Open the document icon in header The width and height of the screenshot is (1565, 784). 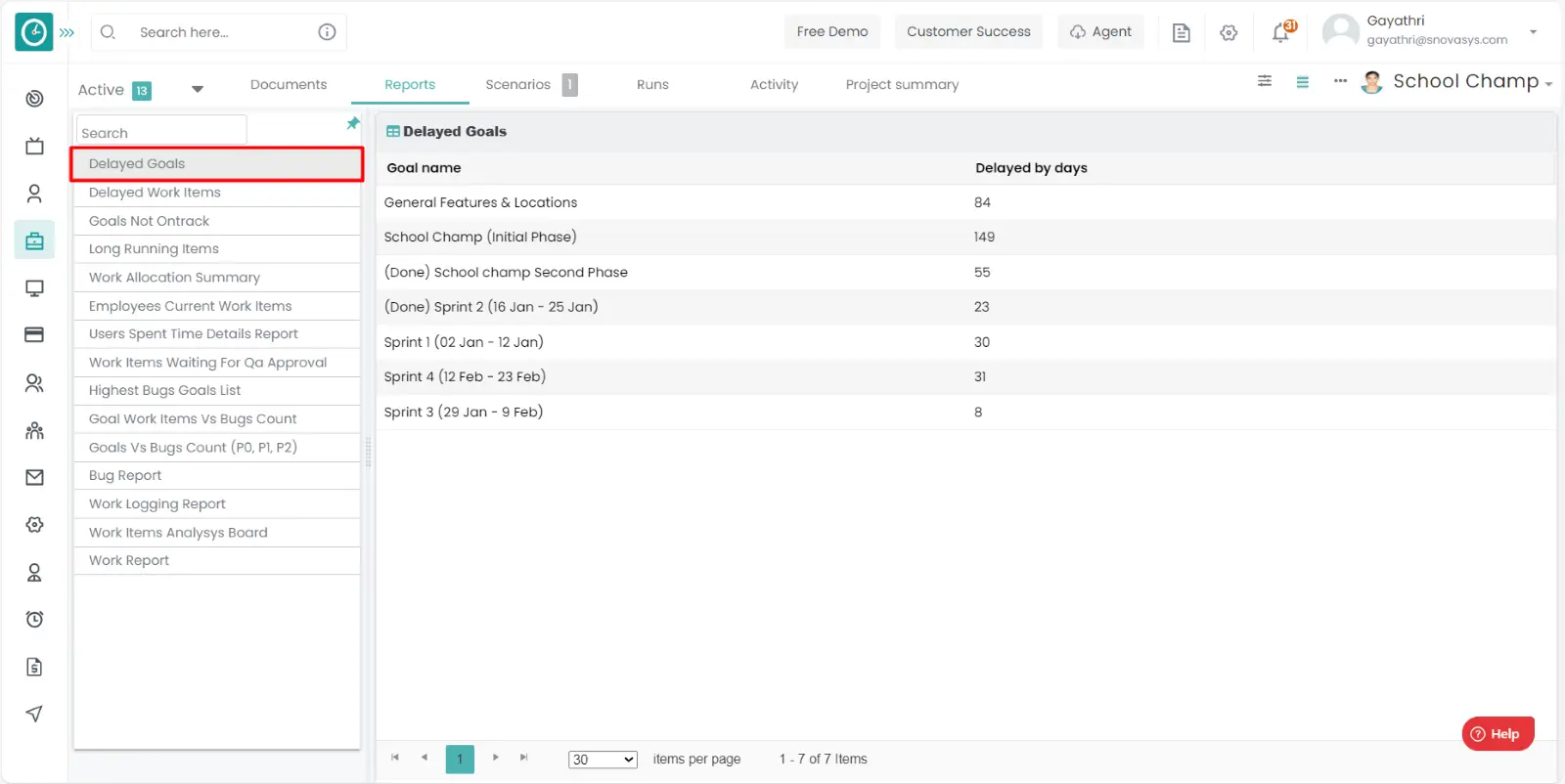coord(1181,32)
